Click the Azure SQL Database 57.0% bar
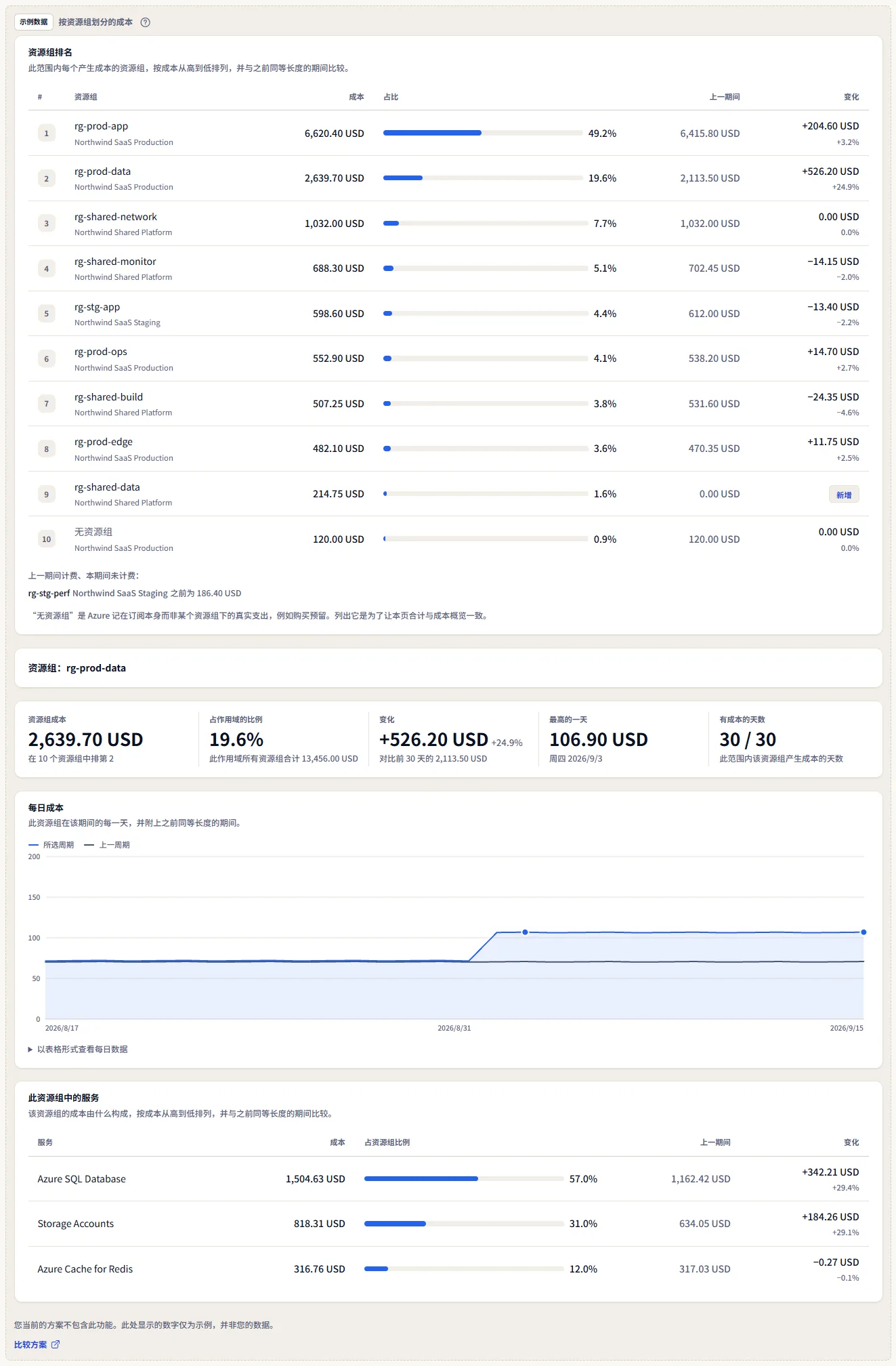The image size is (896, 1366). click(x=464, y=1178)
